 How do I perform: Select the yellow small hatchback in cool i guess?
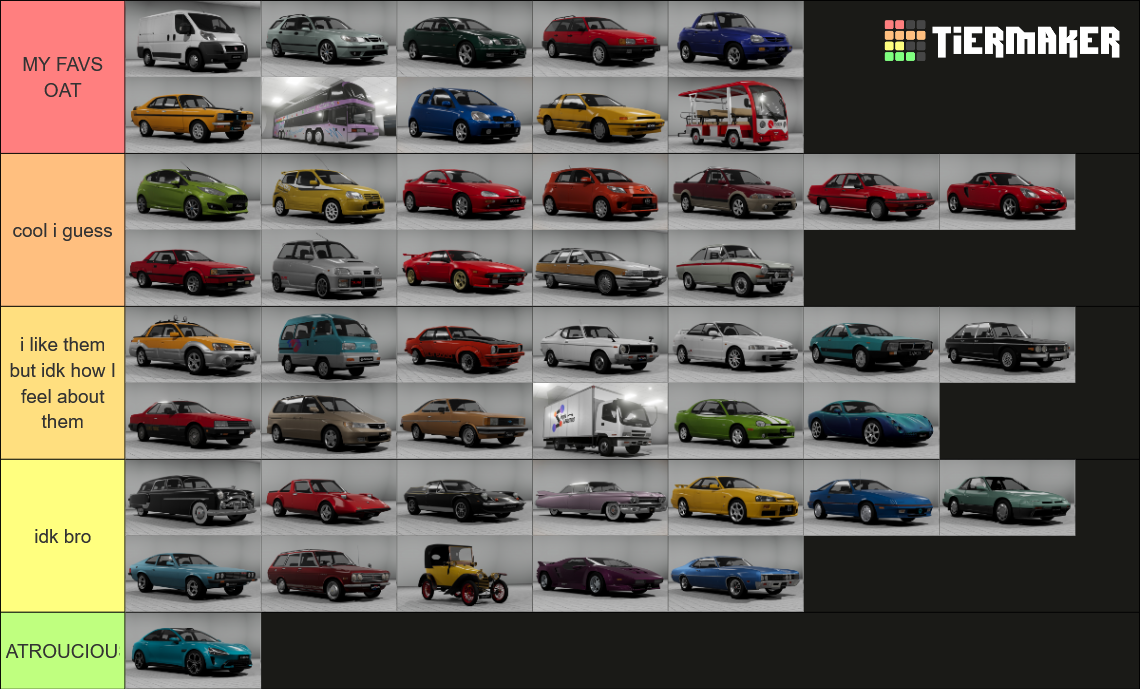[x=329, y=192]
